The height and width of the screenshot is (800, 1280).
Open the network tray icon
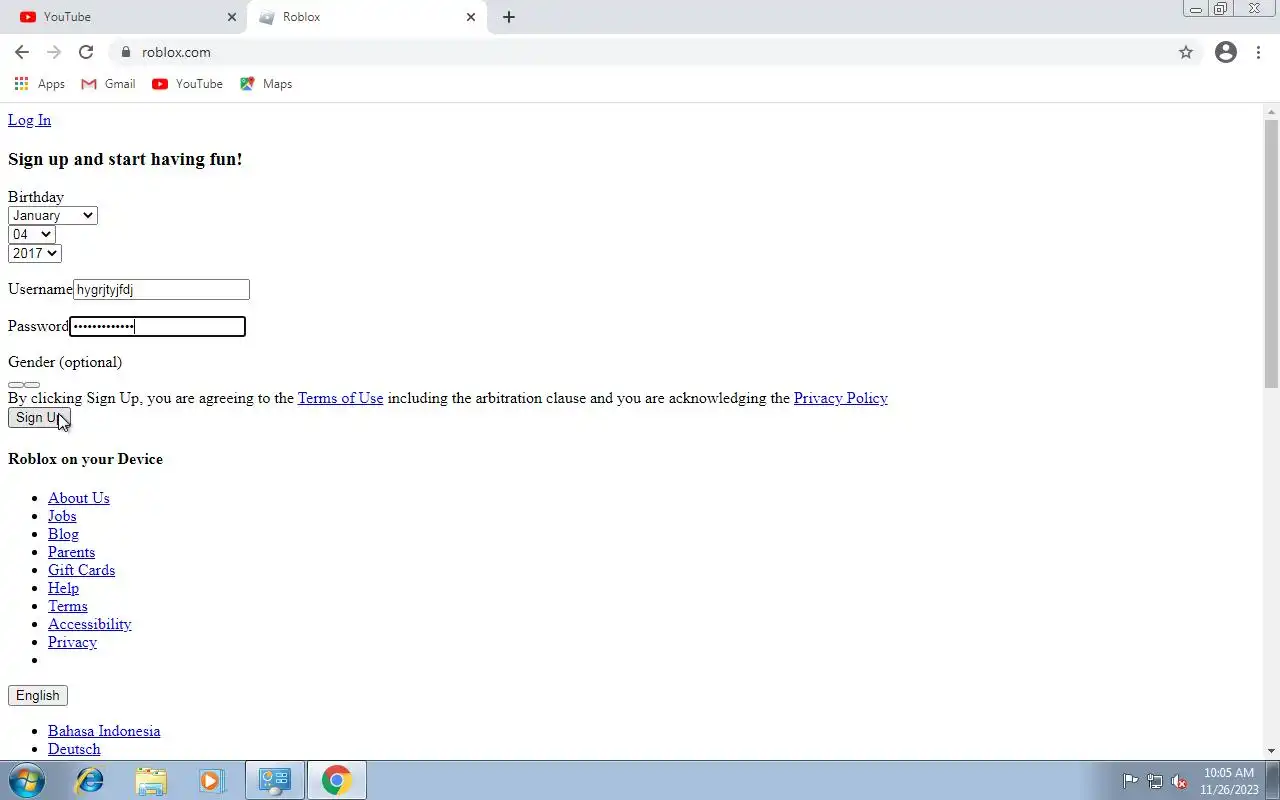click(x=1155, y=781)
